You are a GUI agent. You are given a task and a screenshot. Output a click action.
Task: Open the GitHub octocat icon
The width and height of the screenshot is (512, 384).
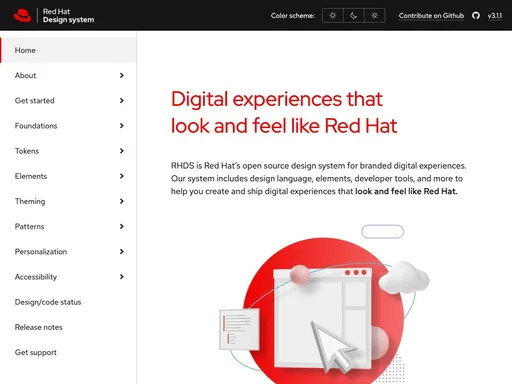pos(476,16)
